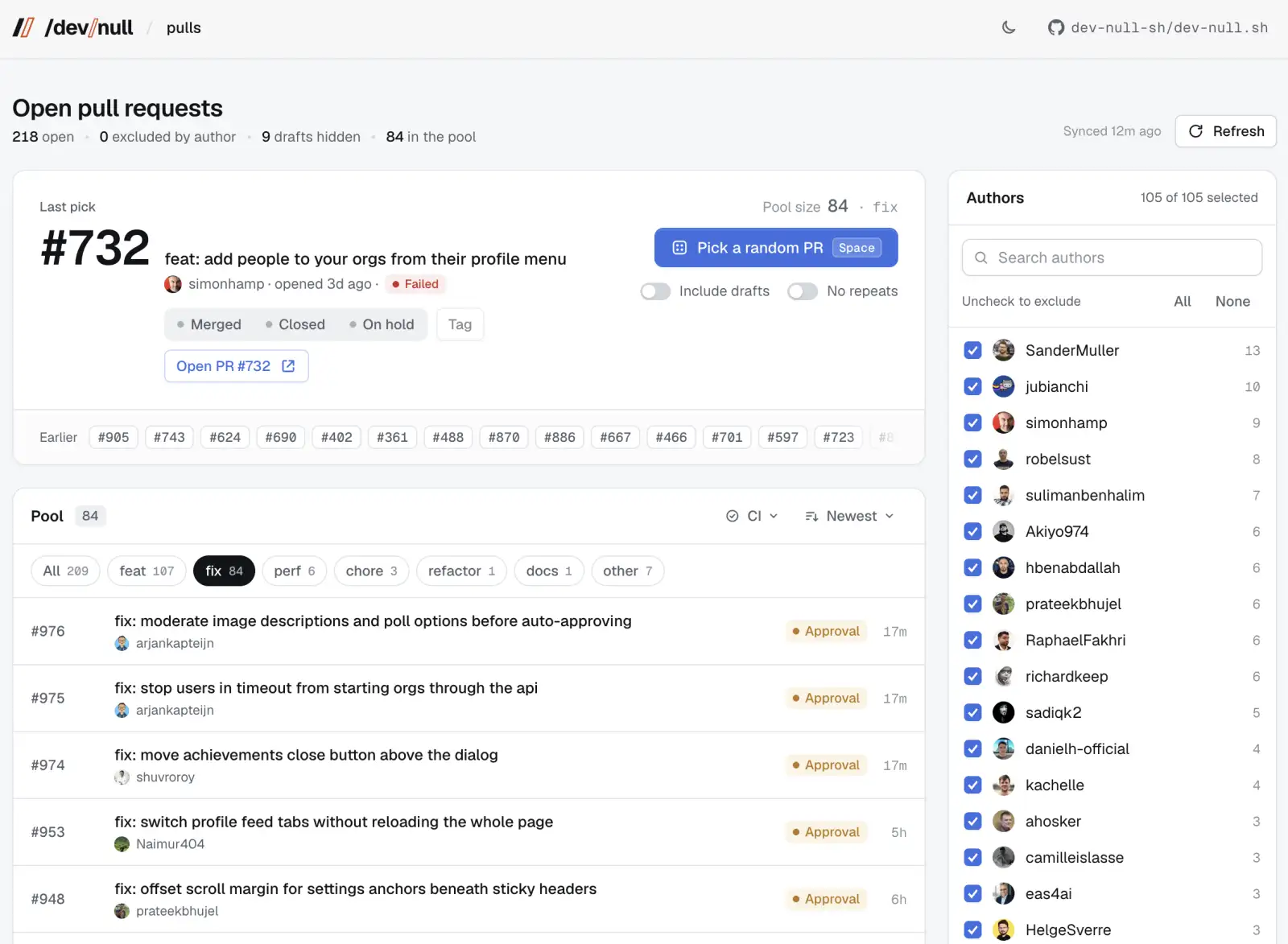Open PR #732 external link

(236, 366)
